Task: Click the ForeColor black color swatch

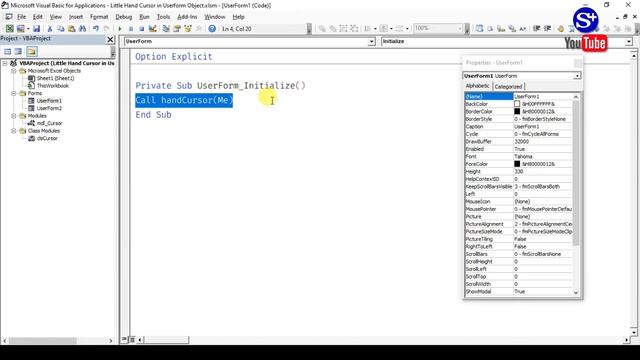Action: tap(517, 164)
